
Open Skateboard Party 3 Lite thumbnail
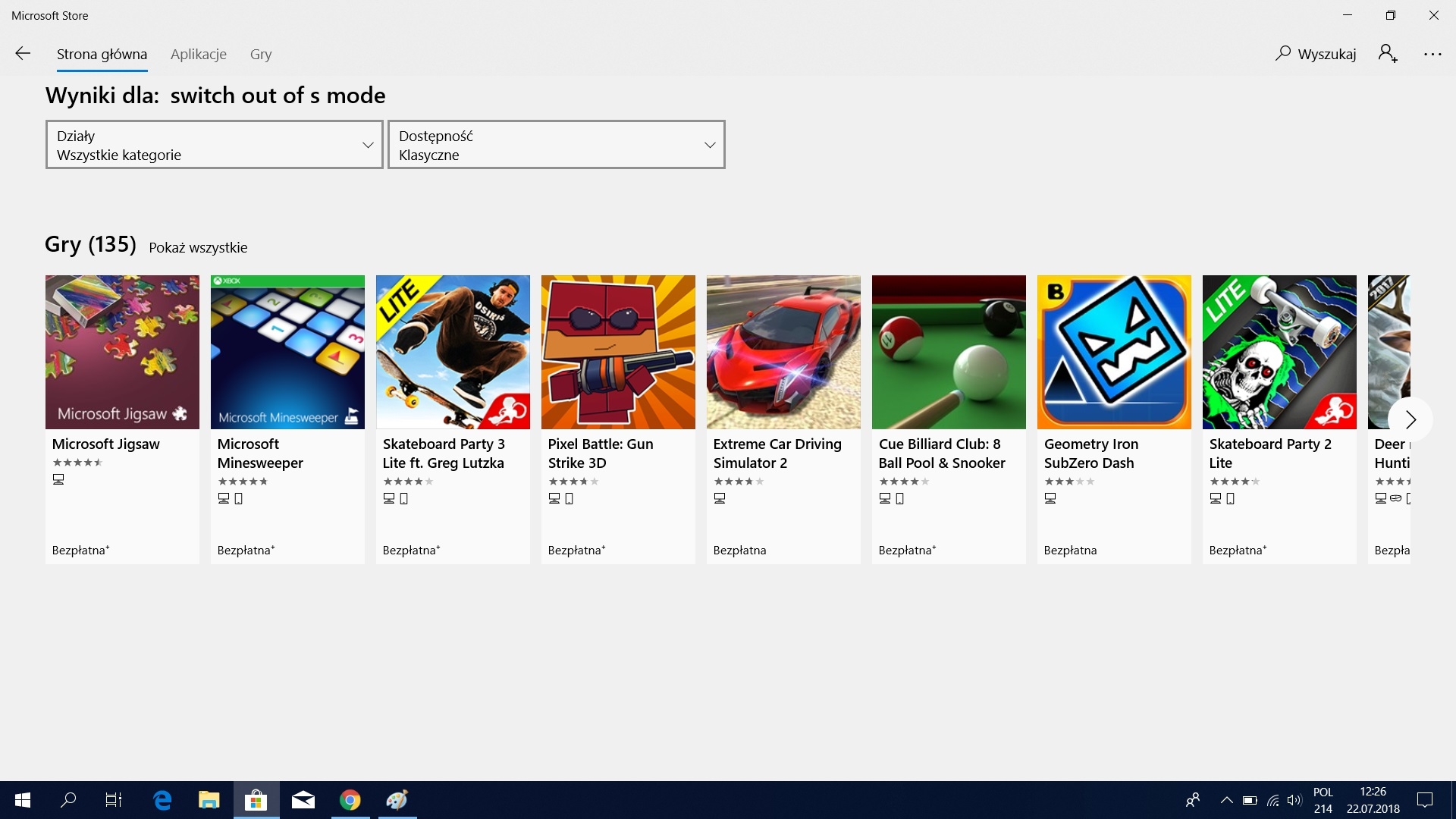(x=453, y=352)
